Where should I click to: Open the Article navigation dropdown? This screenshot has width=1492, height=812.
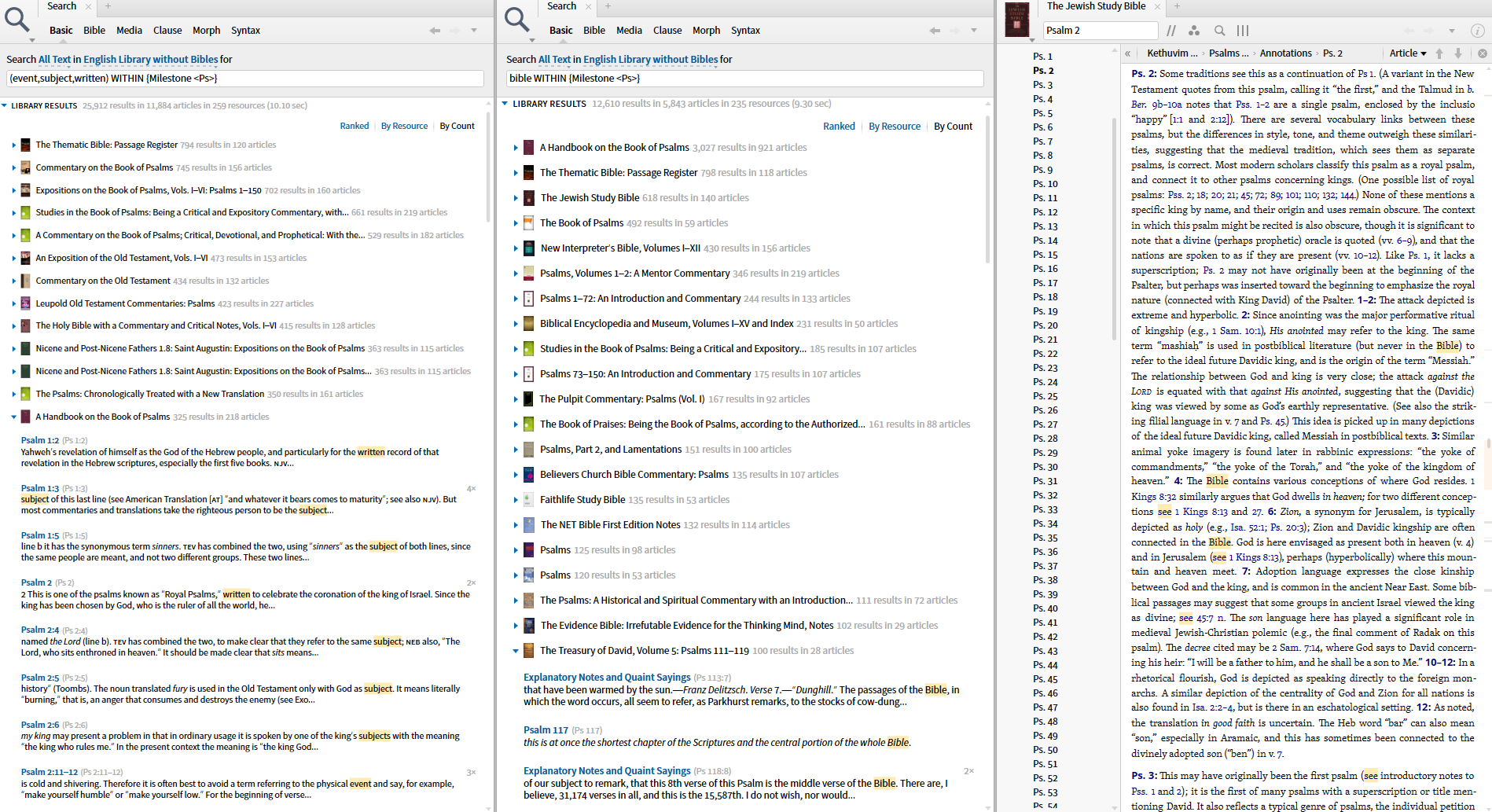coord(1408,53)
